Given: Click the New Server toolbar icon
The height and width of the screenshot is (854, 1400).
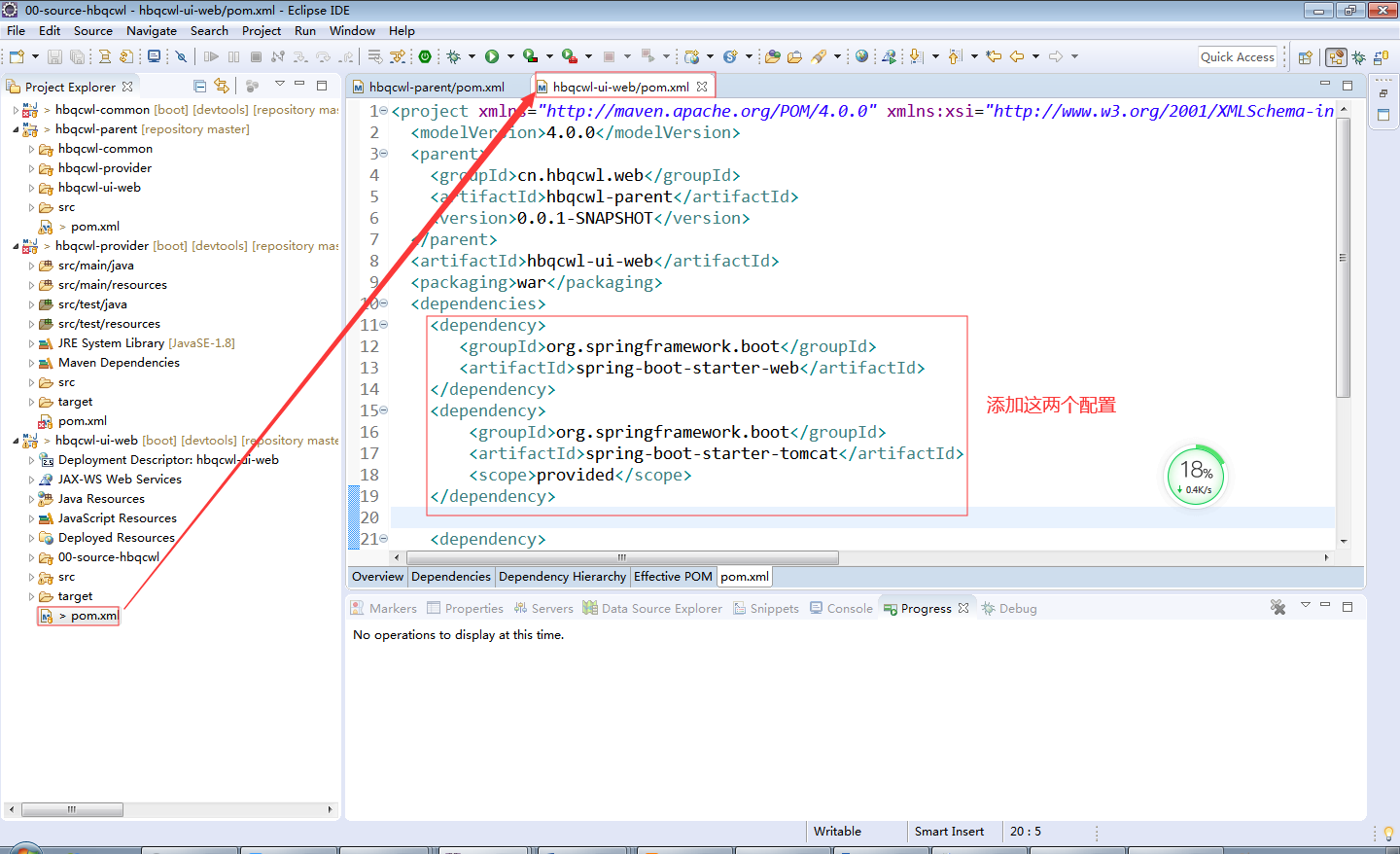Looking at the screenshot, I should point(691,56).
